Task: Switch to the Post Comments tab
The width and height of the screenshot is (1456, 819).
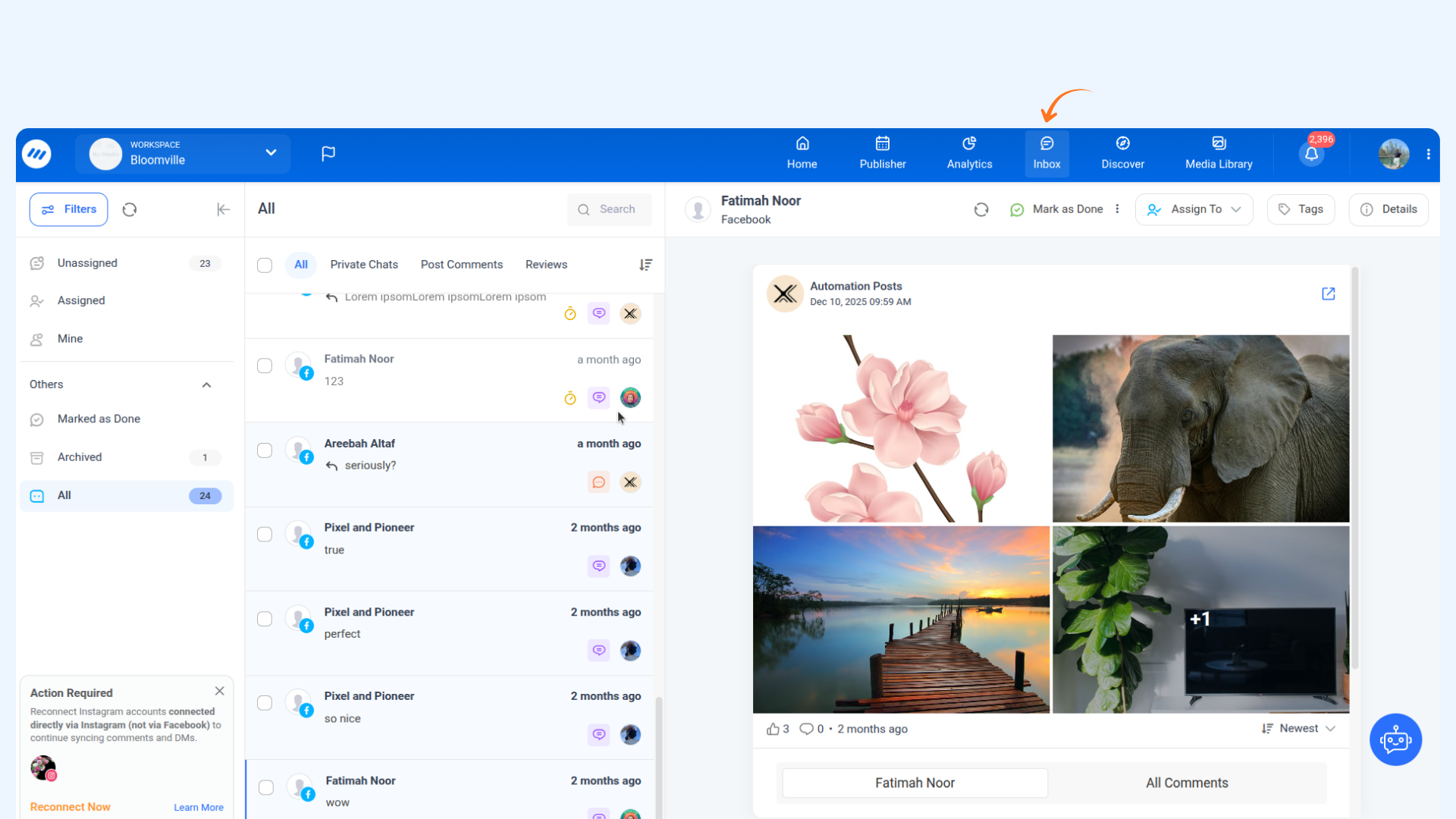Action: click(461, 265)
